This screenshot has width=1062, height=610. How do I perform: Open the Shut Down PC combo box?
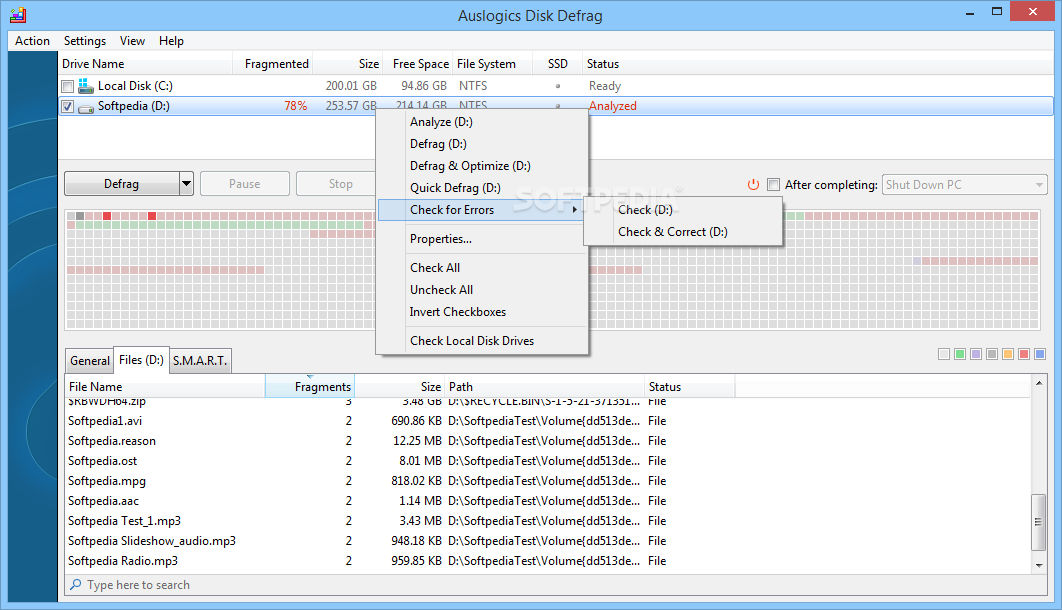[x=964, y=184]
